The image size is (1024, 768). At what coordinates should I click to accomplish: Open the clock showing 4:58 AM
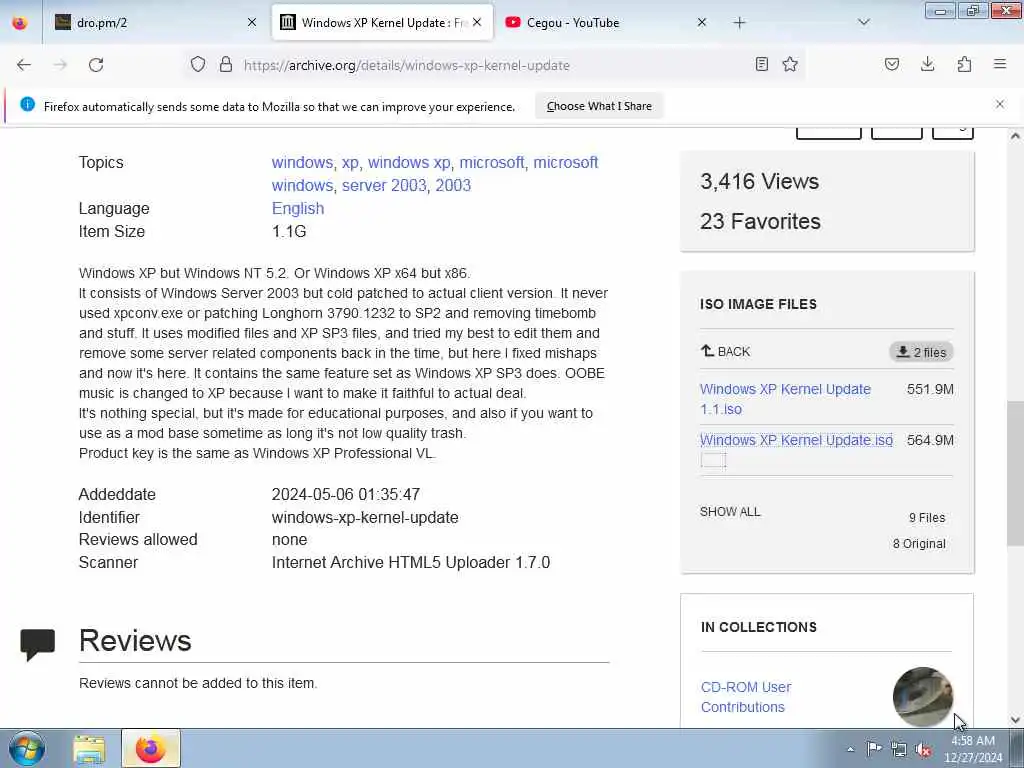point(973,749)
